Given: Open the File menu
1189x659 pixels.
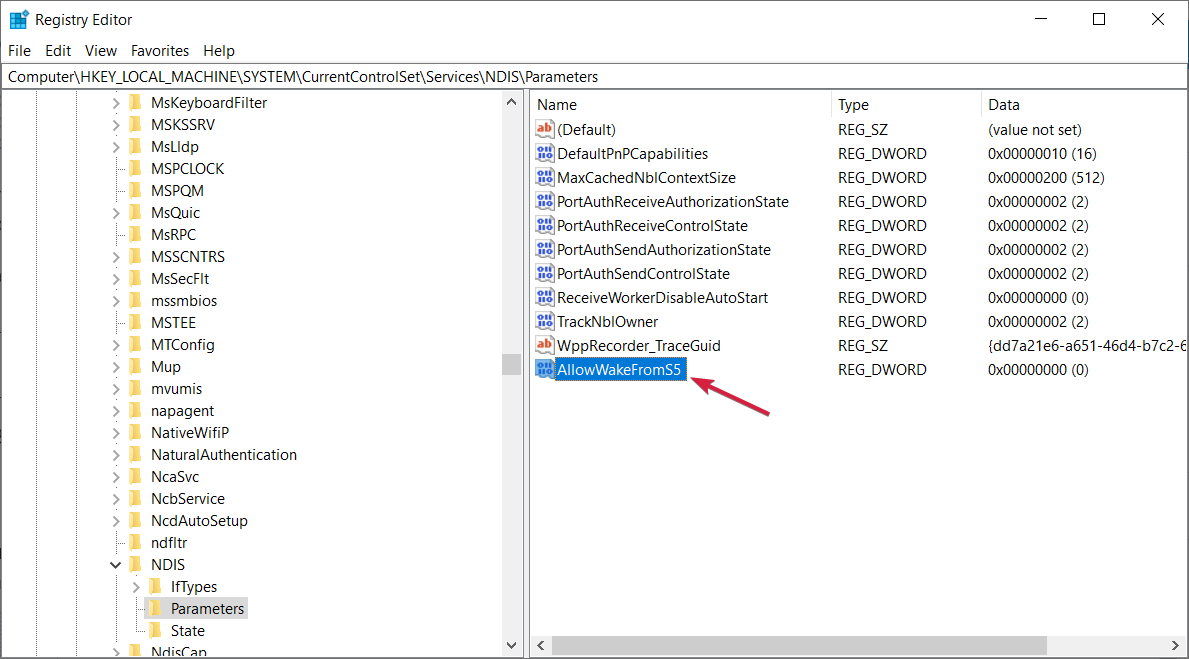Looking at the screenshot, I should pyautogui.click(x=20, y=51).
